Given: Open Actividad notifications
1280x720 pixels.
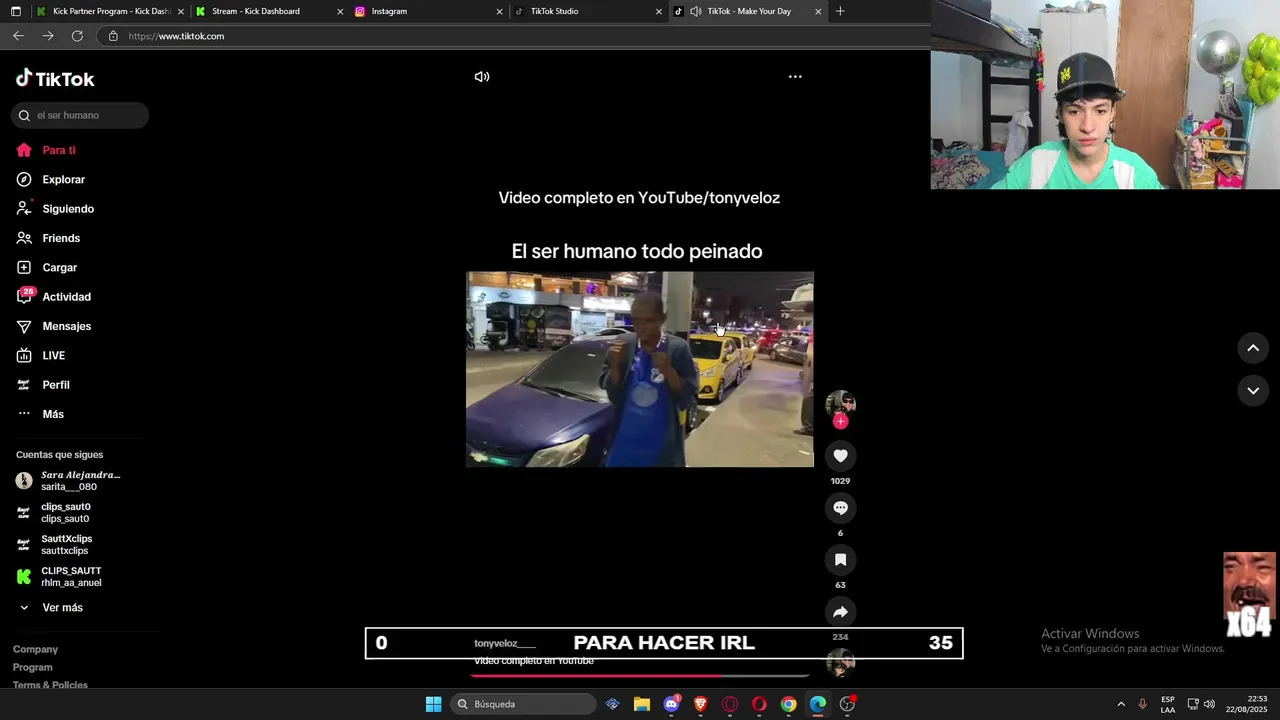Looking at the screenshot, I should (53, 297).
